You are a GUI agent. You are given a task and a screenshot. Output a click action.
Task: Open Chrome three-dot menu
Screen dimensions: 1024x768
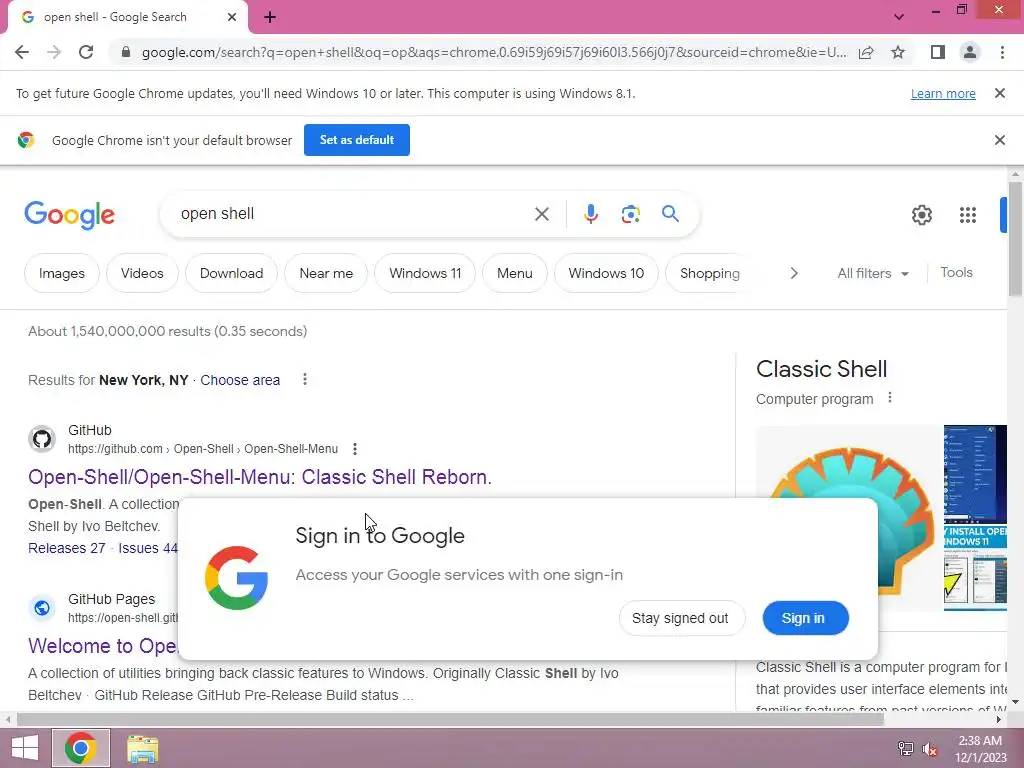point(1002,52)
